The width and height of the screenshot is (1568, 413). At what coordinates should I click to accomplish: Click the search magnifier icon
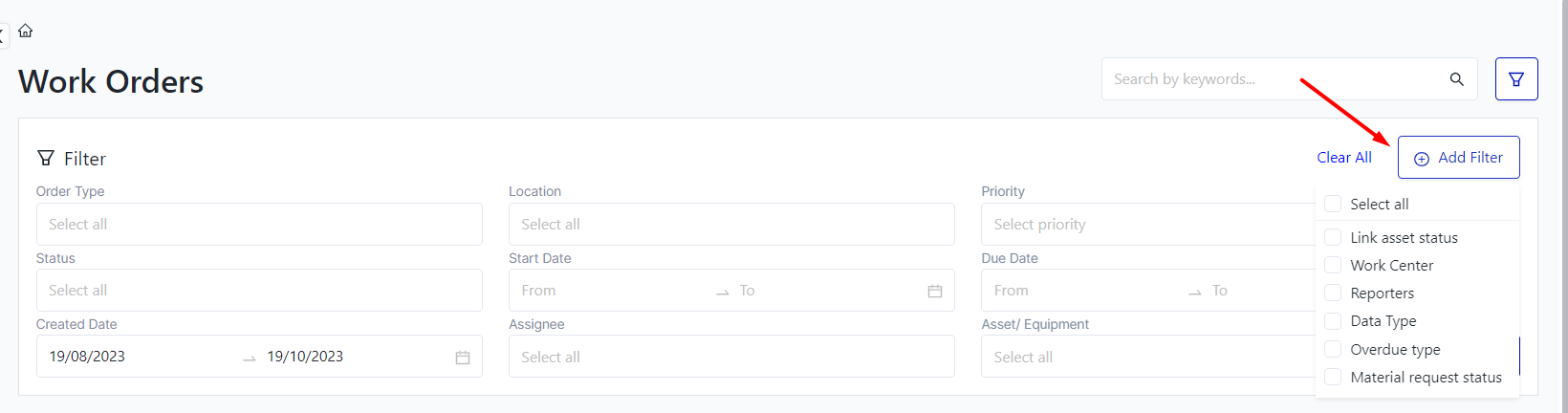pyautogui.click(x=1456, y=79)
